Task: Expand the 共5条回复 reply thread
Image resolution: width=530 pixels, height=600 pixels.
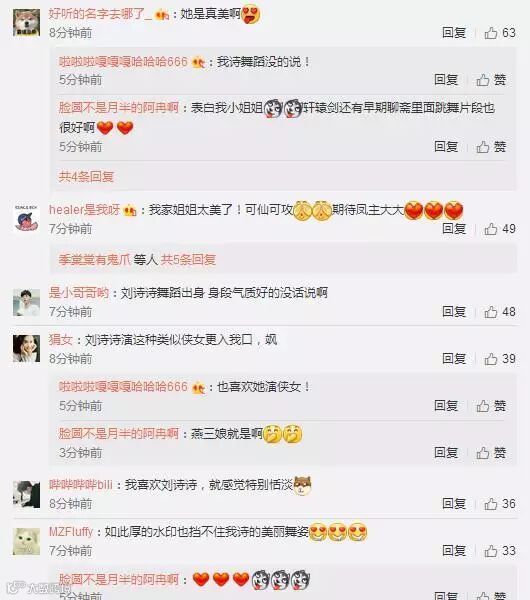Action: pyautogui.click(x=188, y=260)
